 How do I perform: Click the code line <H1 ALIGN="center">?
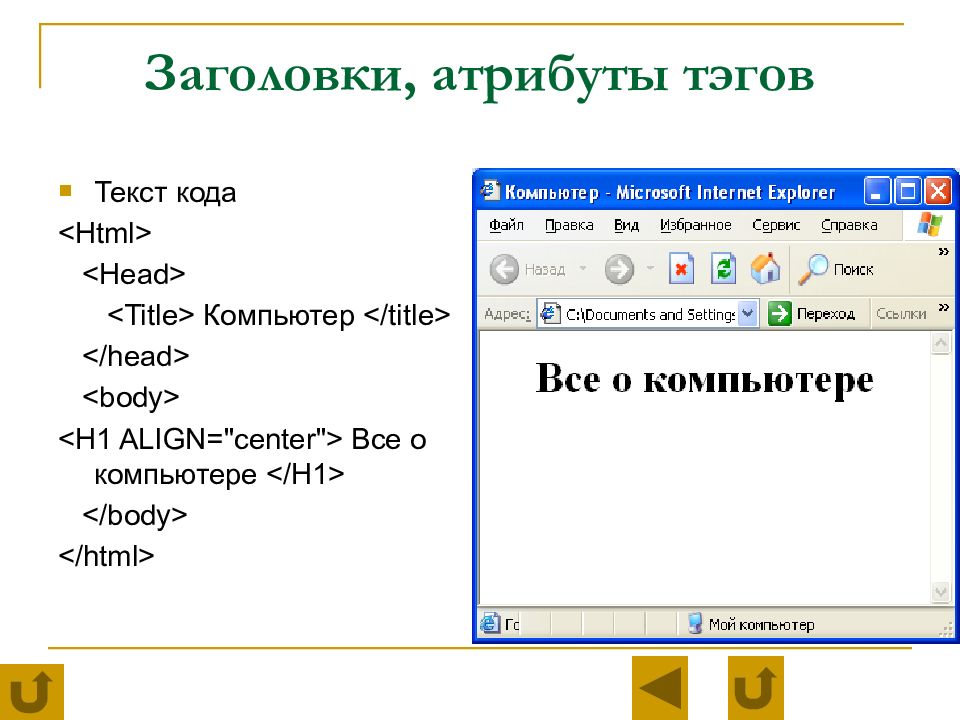[200, 439]
